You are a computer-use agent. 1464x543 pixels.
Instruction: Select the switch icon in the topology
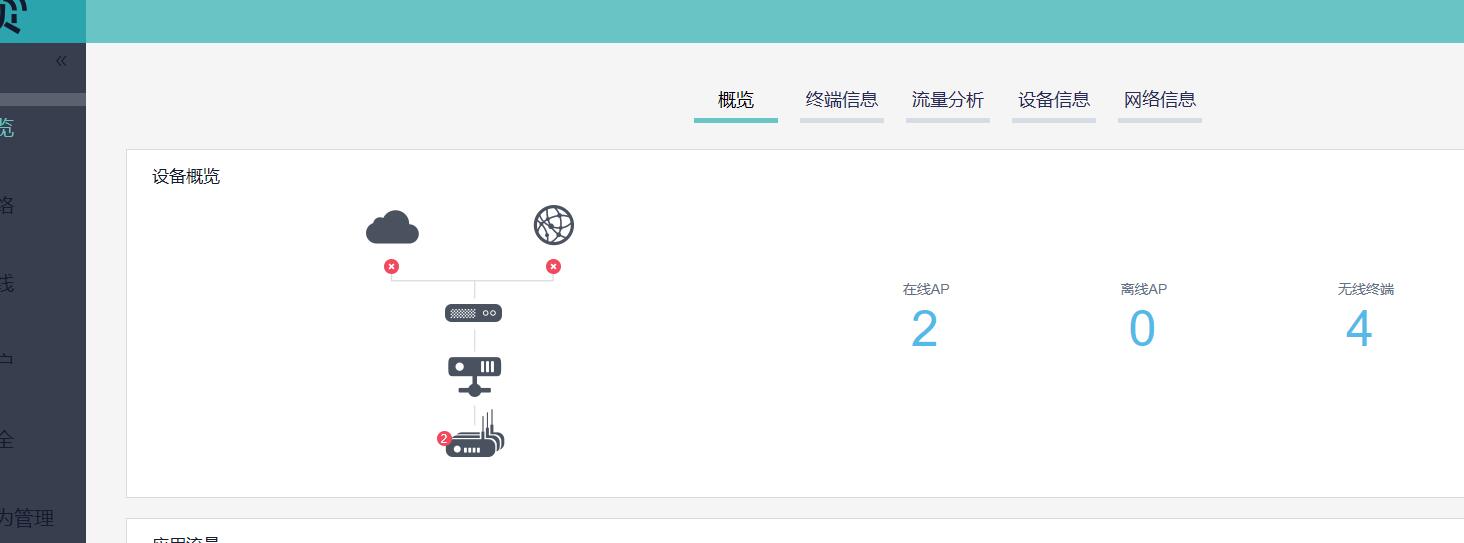474,374
